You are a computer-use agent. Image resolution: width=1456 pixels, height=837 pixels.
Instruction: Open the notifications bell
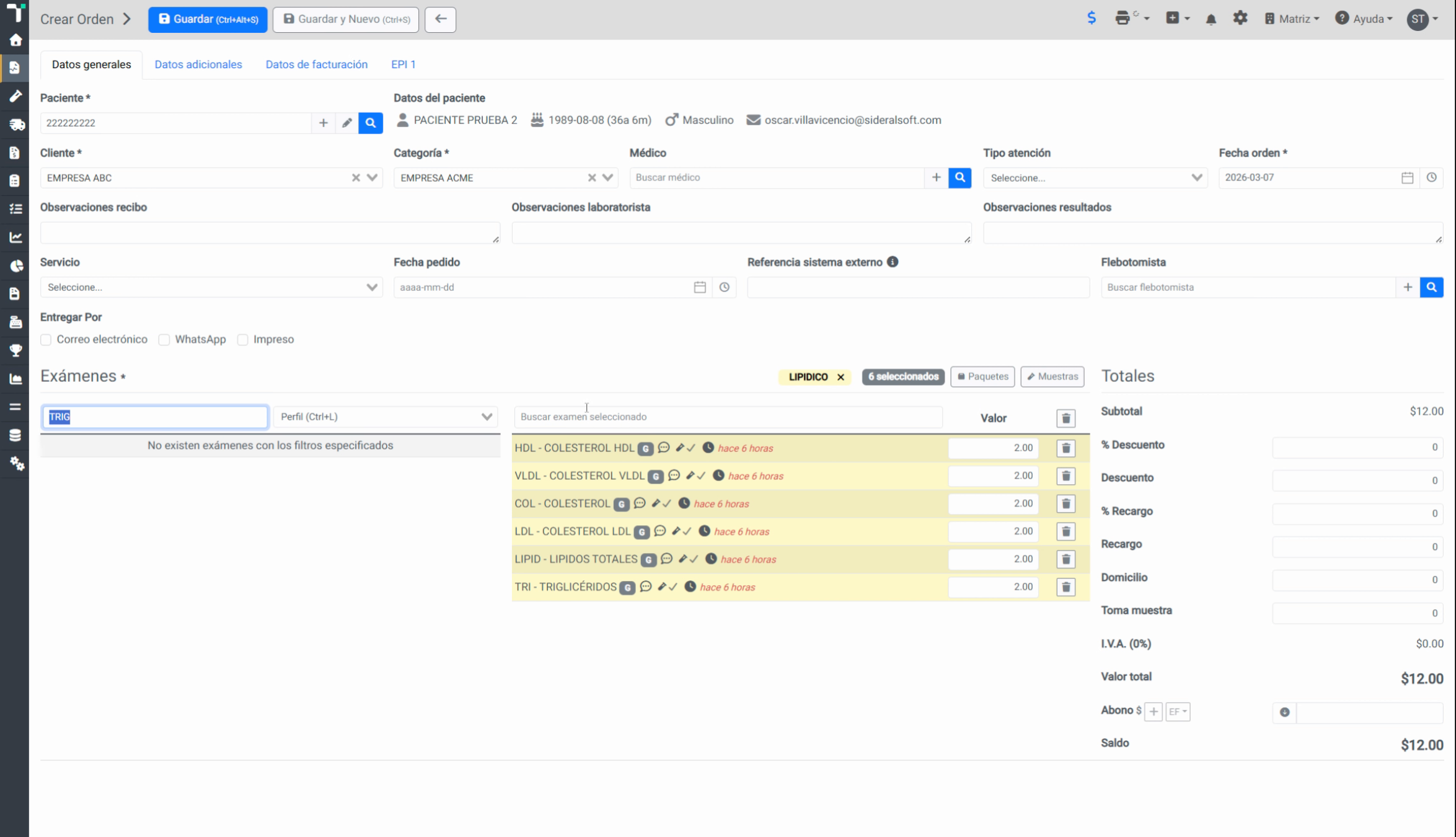coord(1211,19)
